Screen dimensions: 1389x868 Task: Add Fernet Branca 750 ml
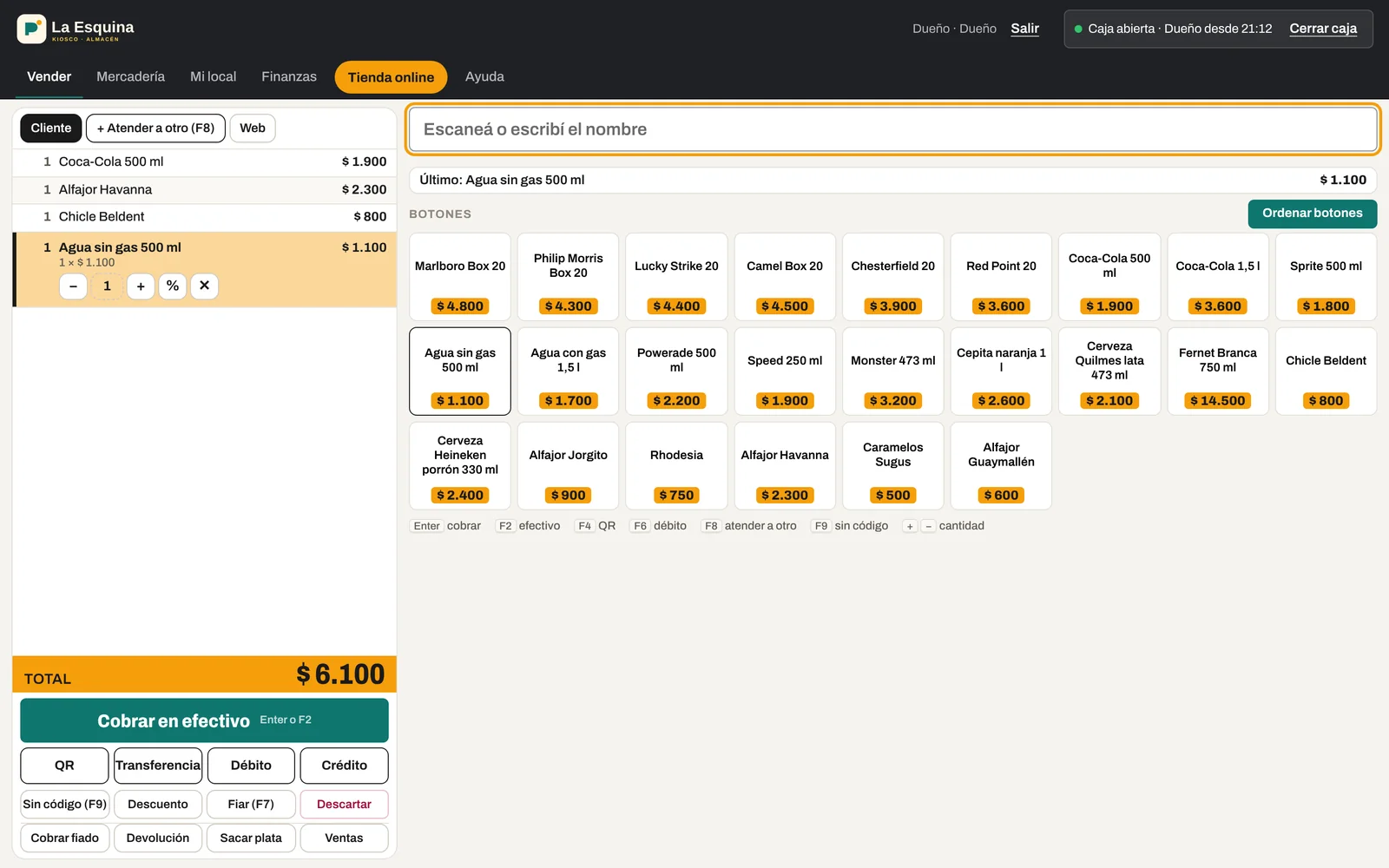(x=1217, y=372)
